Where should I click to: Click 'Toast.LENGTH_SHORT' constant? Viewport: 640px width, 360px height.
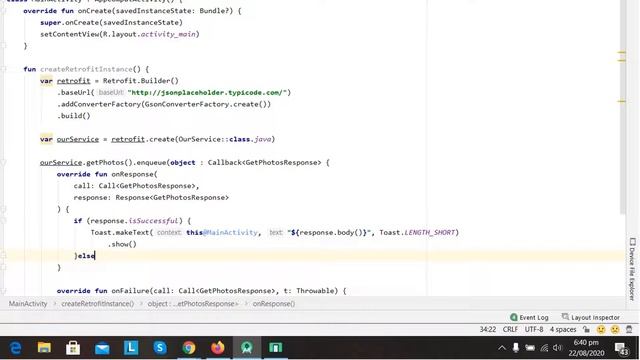tap(417, 233)
